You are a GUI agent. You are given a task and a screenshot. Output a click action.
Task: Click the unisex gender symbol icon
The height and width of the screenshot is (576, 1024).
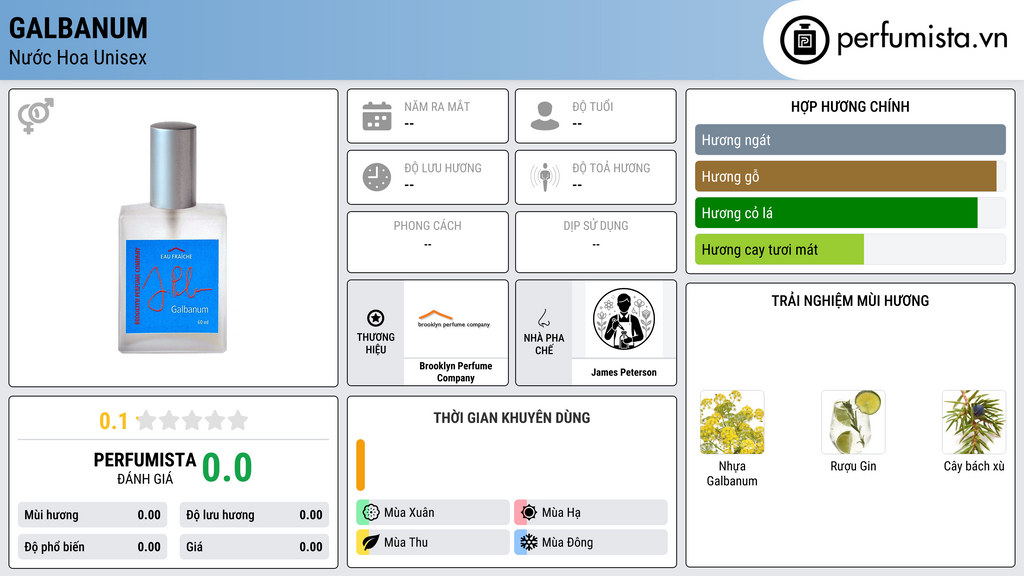(x=36, y=116)
